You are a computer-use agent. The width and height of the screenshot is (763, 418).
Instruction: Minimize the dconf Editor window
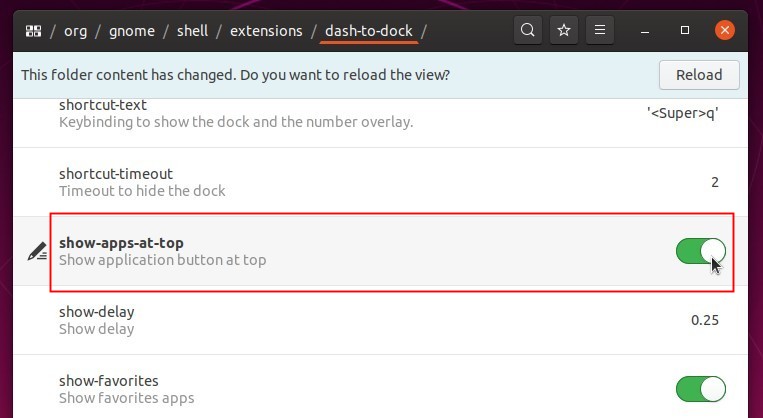645,31
